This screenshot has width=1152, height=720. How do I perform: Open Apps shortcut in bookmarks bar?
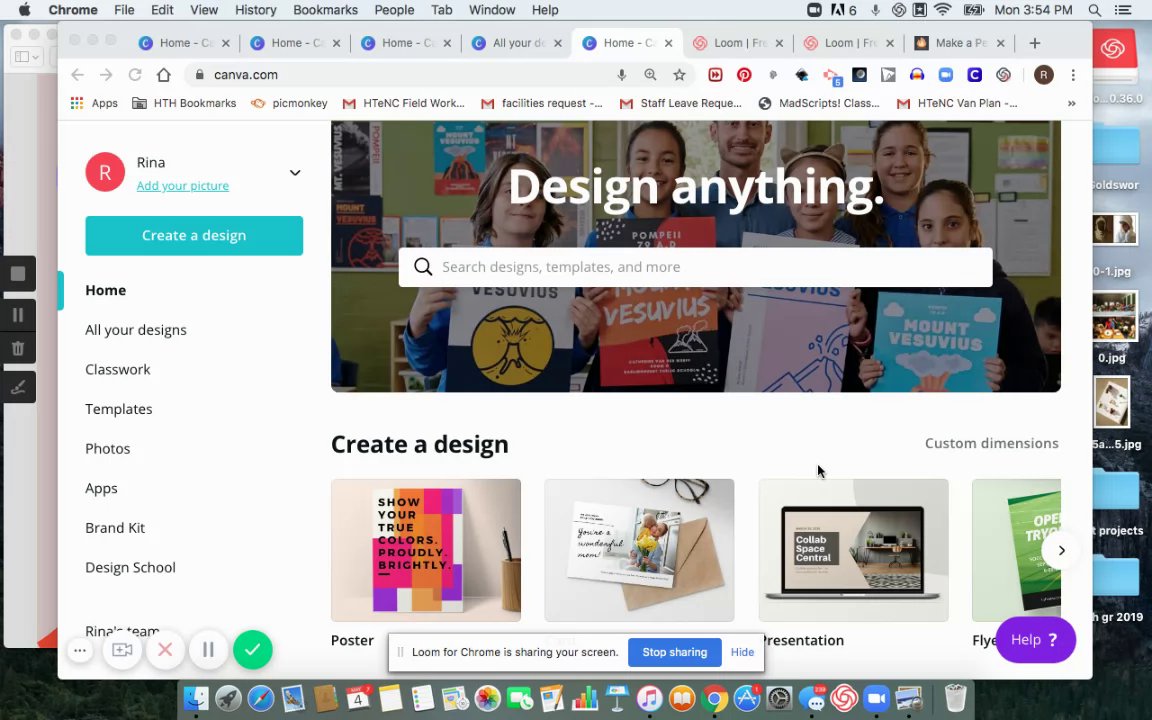pos(93,104)
